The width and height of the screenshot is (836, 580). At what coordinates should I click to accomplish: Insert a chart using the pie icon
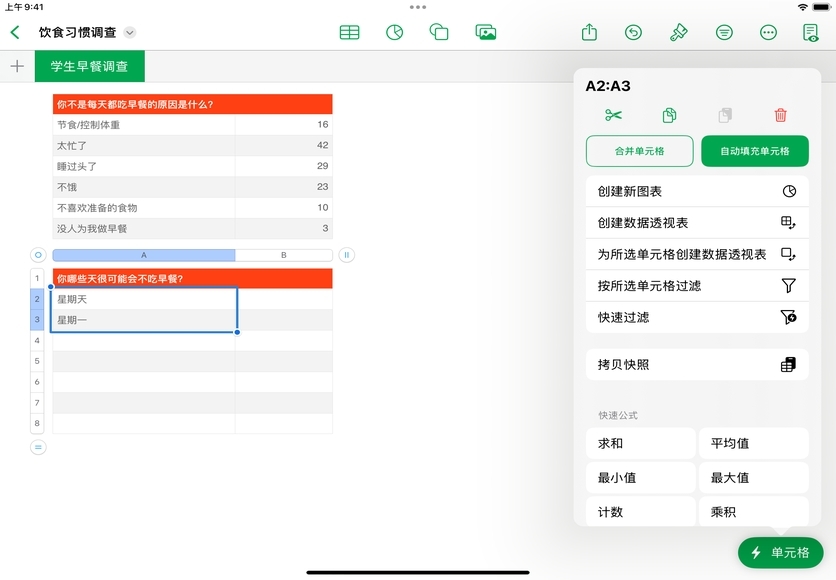[395, 32]
